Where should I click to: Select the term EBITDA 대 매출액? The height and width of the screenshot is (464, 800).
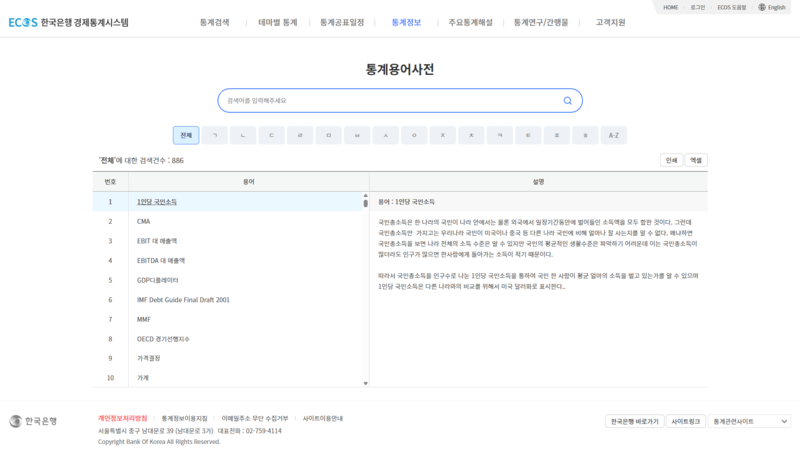pos(161,261)
